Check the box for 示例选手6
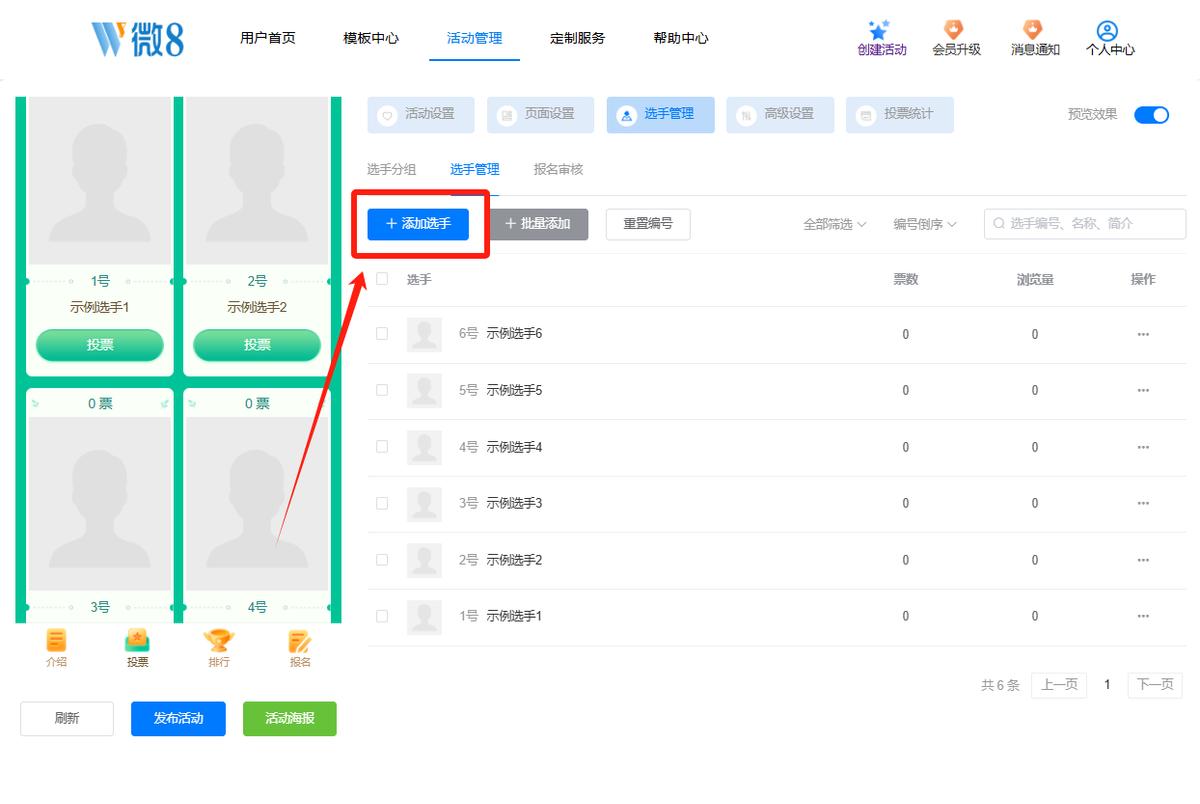The width and height of the screenshot is (1200, 804). click(x=382, y=334)
